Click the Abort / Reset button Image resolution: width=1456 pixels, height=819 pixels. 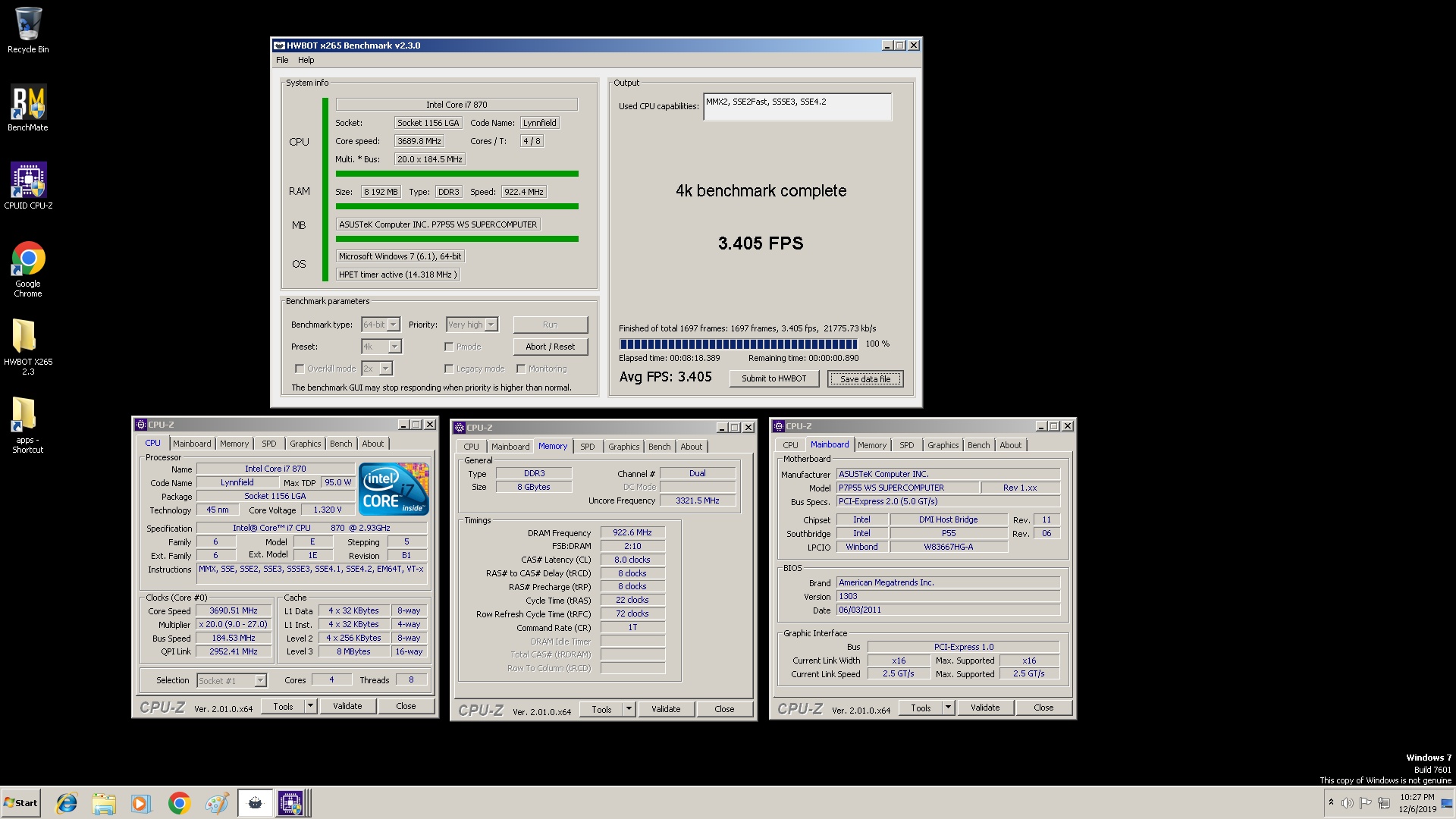[551, 347]
